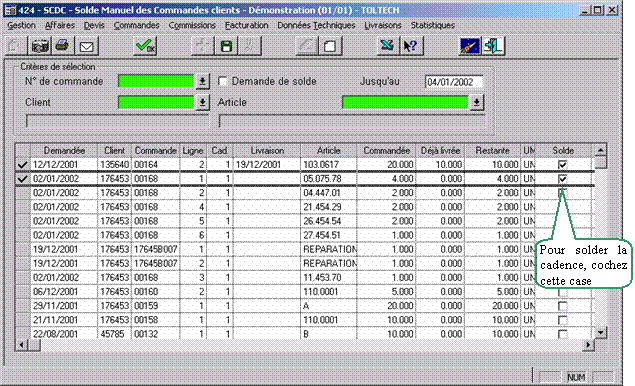Click the horizontal scrollbar left arrow
Screen dimensions: 635x386
click(x=21, y=345)
